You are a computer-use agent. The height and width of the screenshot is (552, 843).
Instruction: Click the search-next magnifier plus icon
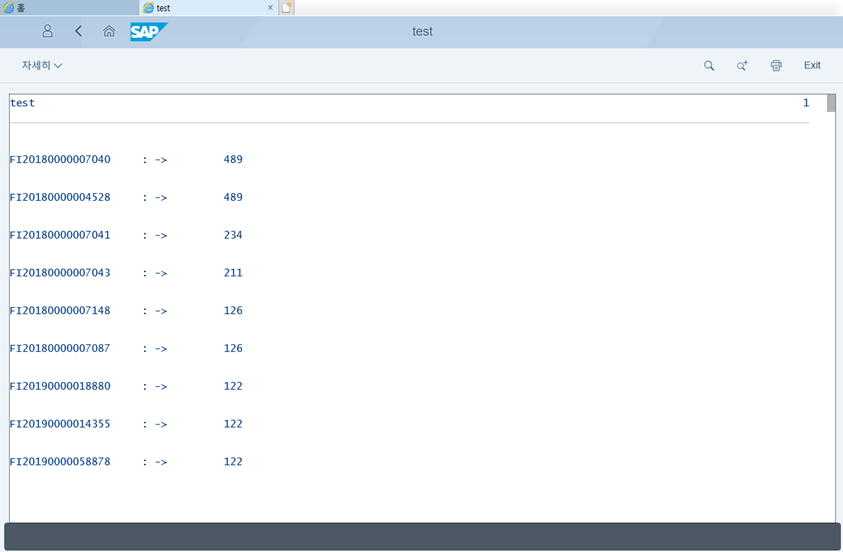[x=742, y=66]
